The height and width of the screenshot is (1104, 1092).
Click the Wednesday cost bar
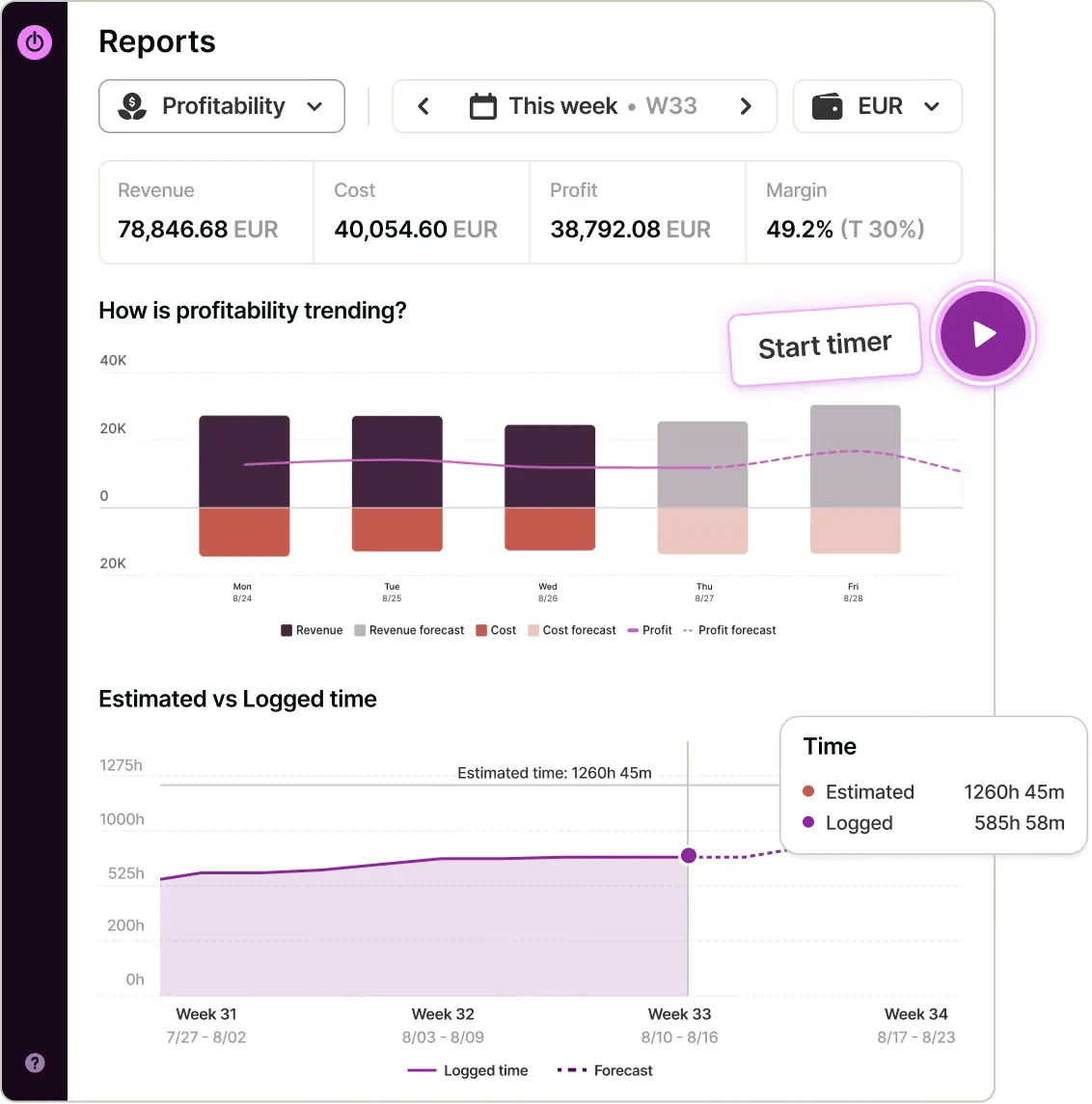[550, 529]
